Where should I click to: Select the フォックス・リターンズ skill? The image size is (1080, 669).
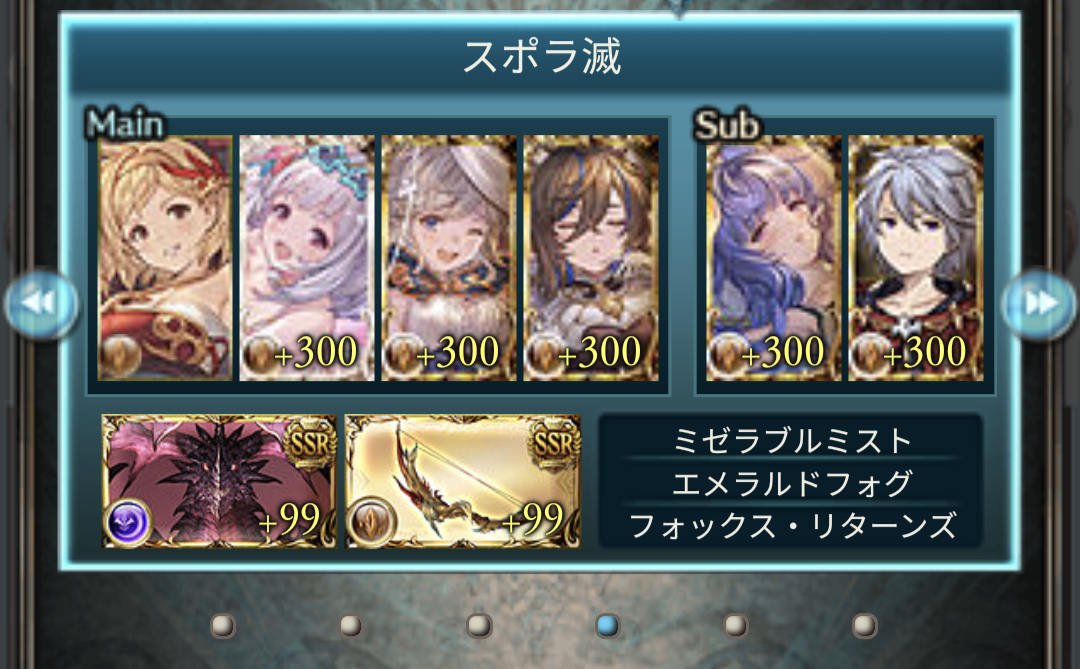[x=791, y=525]
